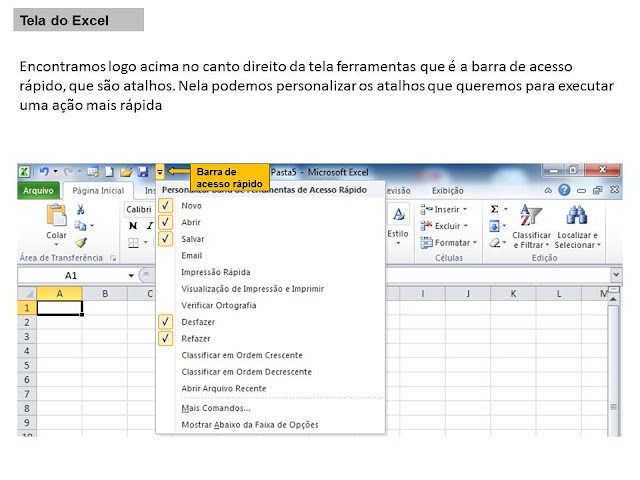Uncheck Abrir in quick access menu
Image resolution: width=640 pixels, height=480 pixels.
tap(165, 222)
